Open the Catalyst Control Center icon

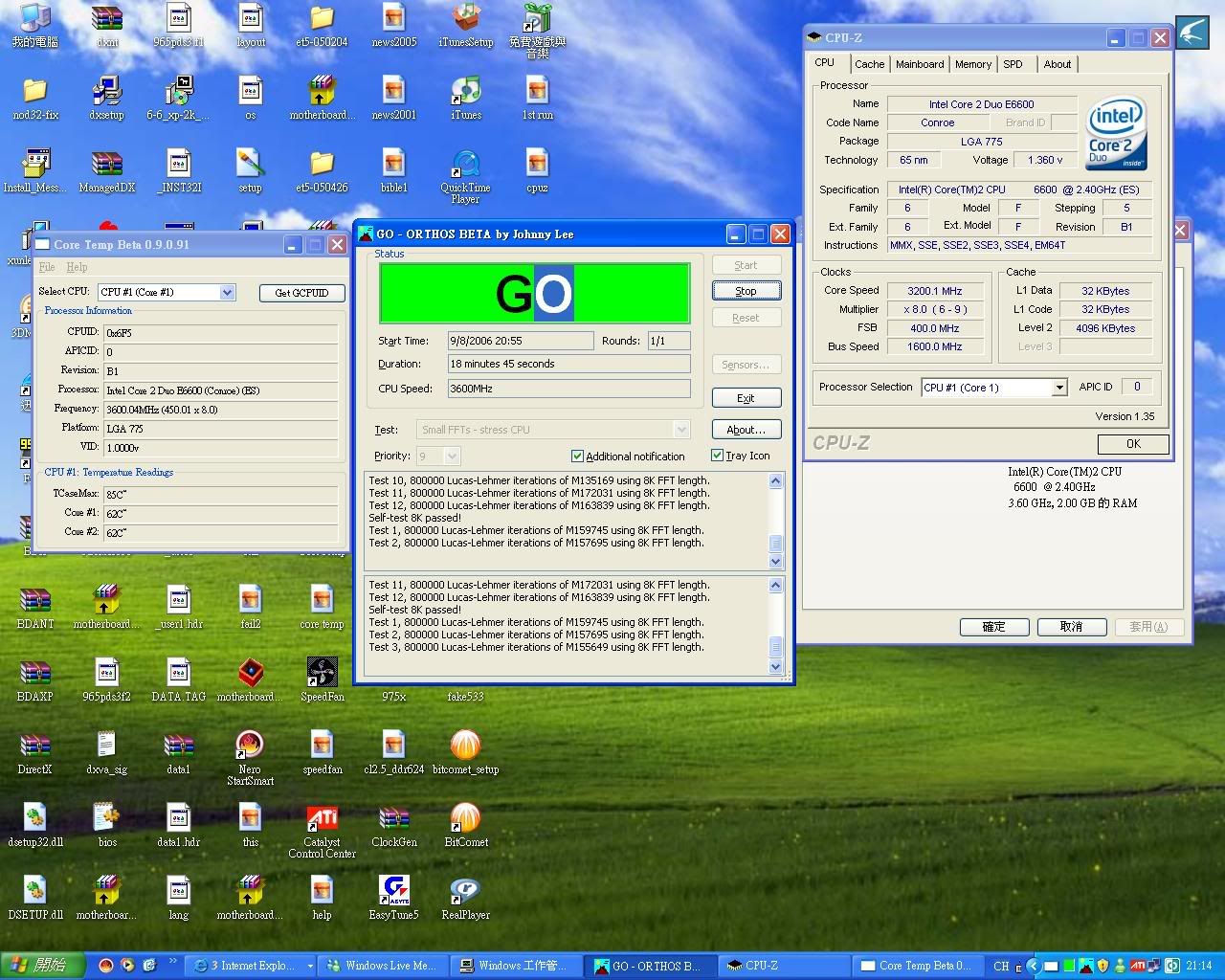click(x=322, y=831)
